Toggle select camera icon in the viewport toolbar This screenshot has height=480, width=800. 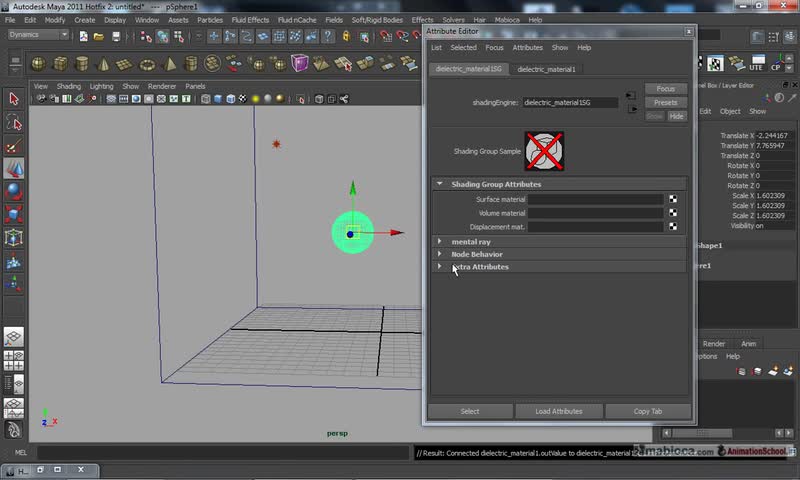click(x=41, y=99)
